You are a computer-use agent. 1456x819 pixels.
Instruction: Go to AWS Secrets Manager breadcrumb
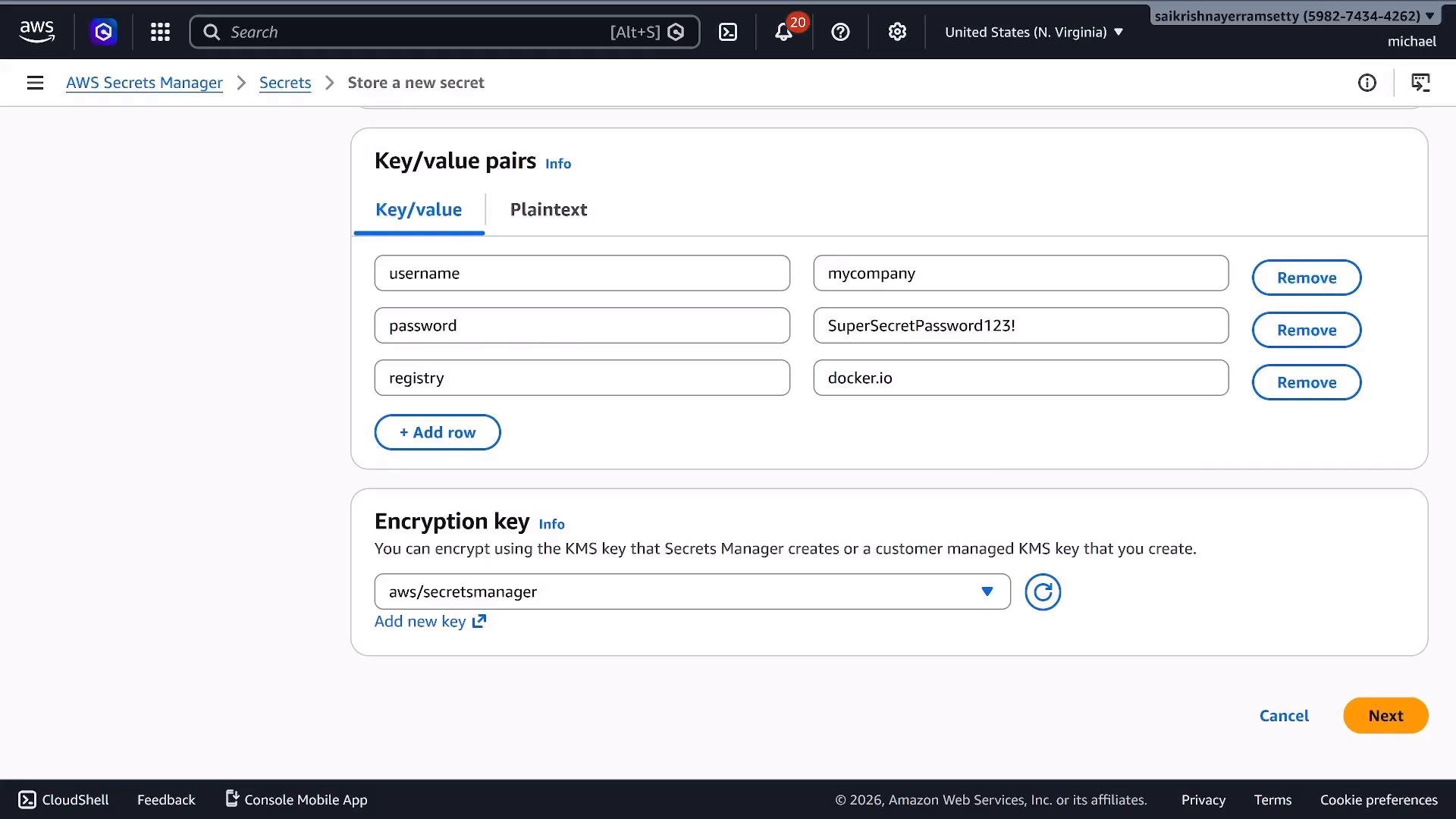[x=144, y=83]
